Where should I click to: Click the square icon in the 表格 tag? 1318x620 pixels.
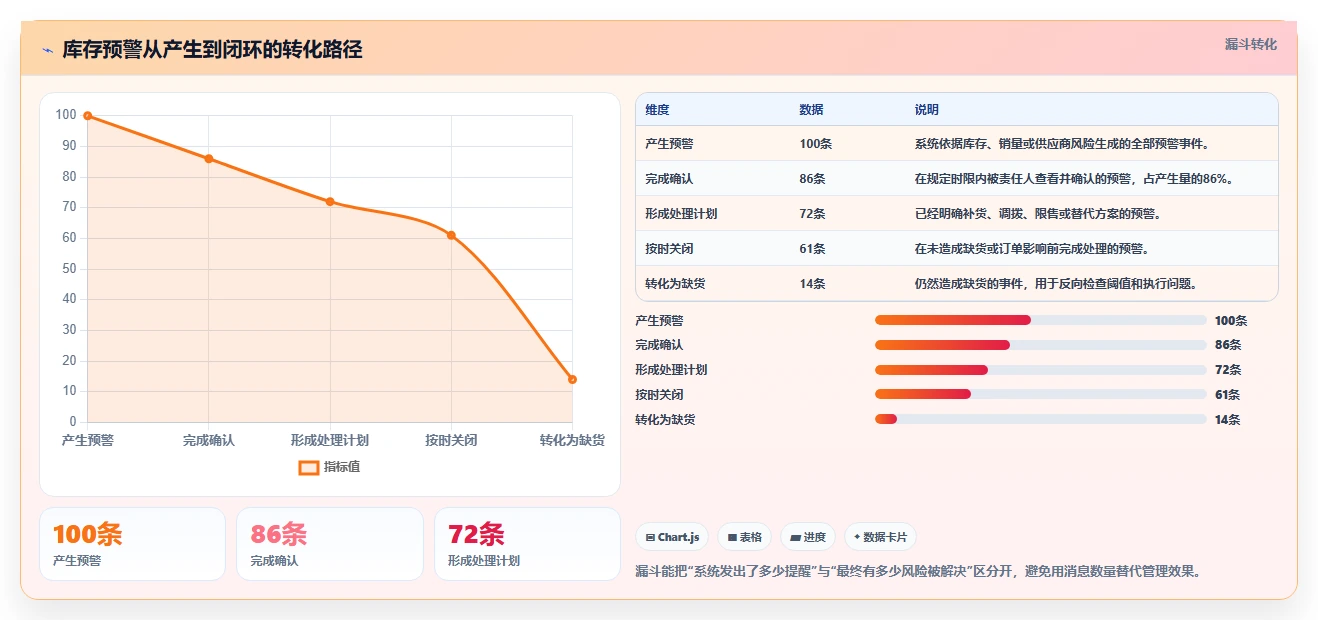(x=732, y=537)
